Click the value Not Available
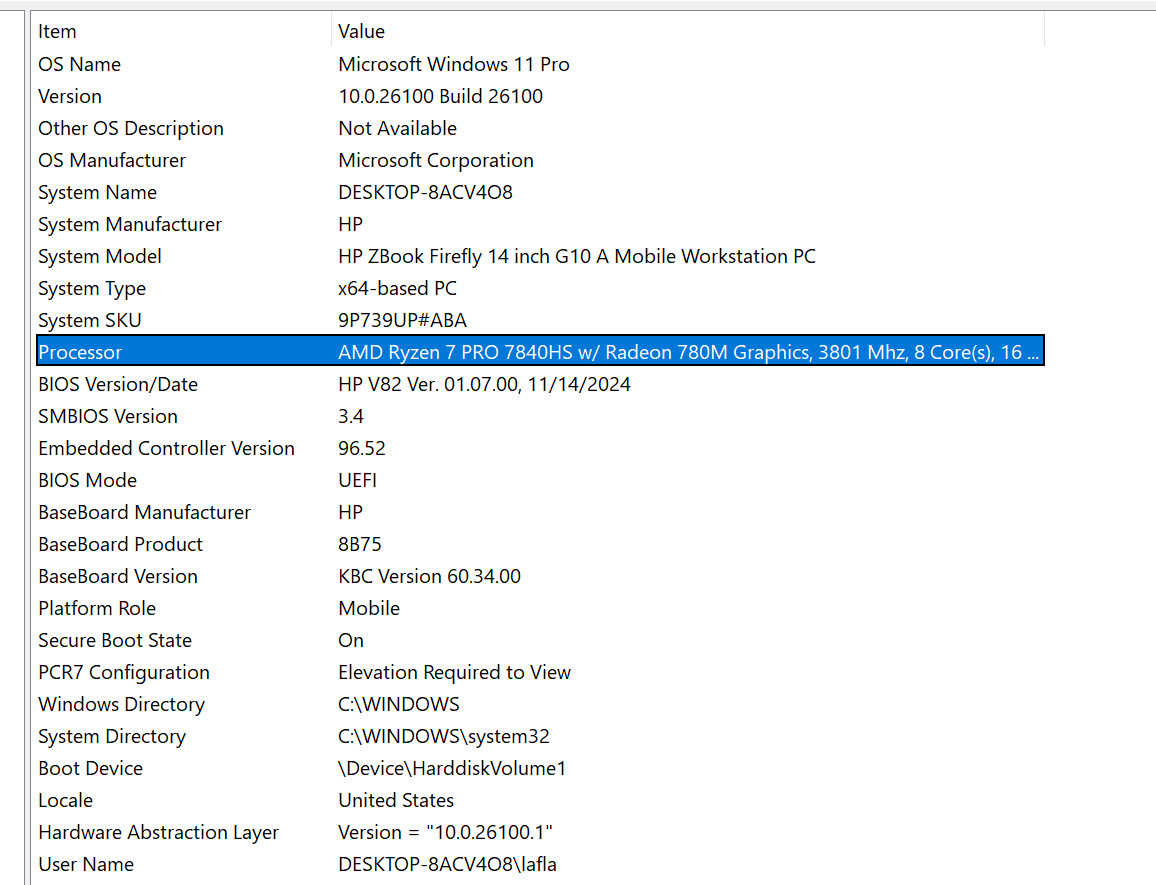Viewport: 1156px width, 885px height. coord(397,128)
